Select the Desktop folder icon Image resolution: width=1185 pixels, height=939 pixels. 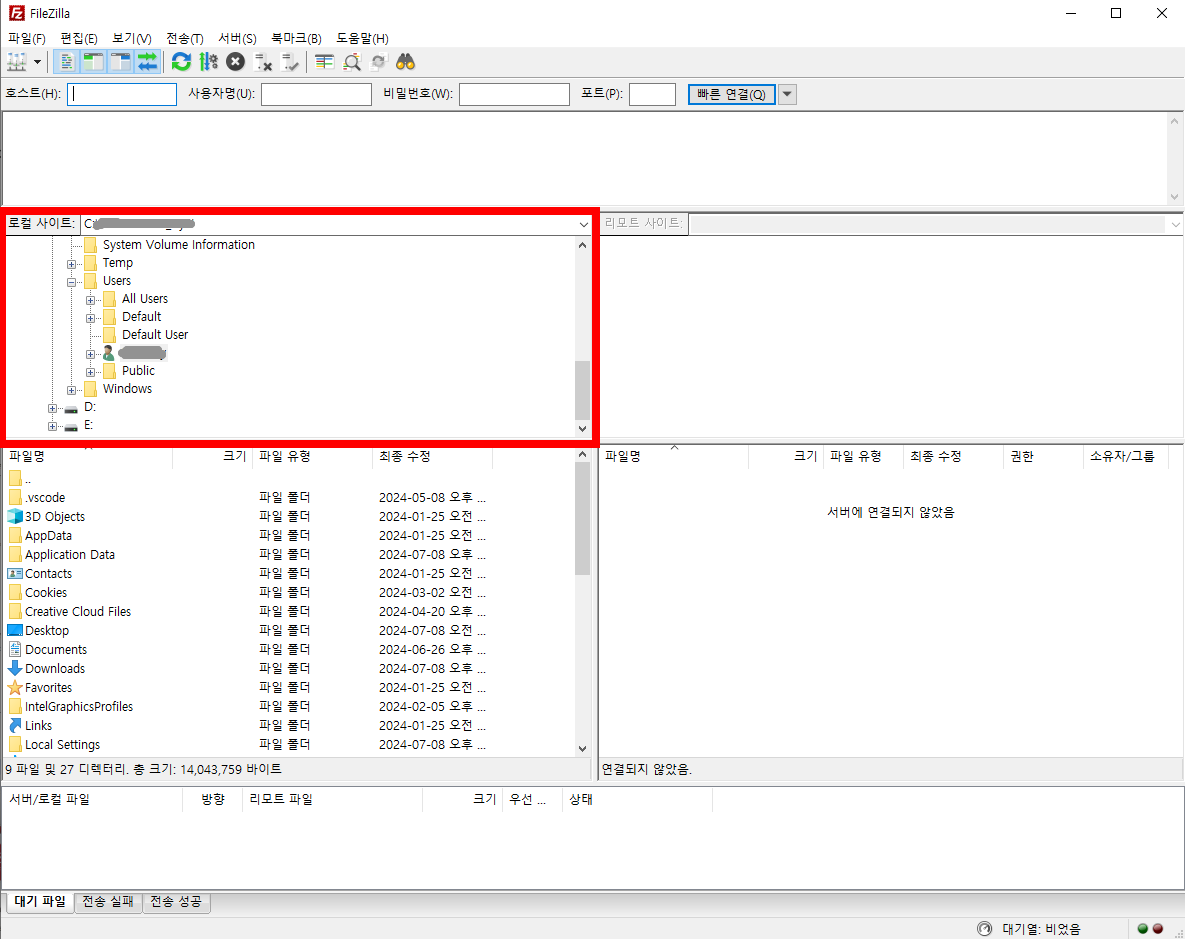point(15,631)
